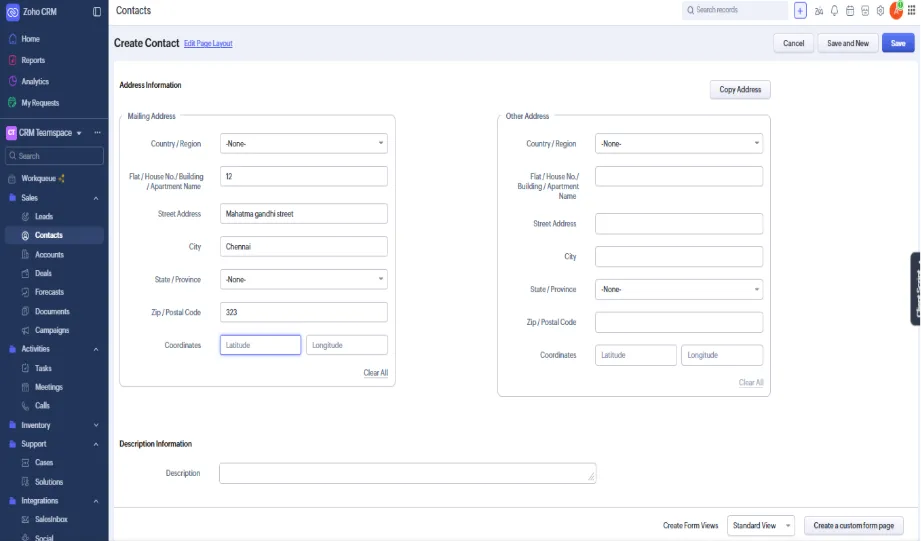This screenshot has width=921, height=541.
Task: Click Other Address Flat / House No. field
Action: click(x=679, y=176)
